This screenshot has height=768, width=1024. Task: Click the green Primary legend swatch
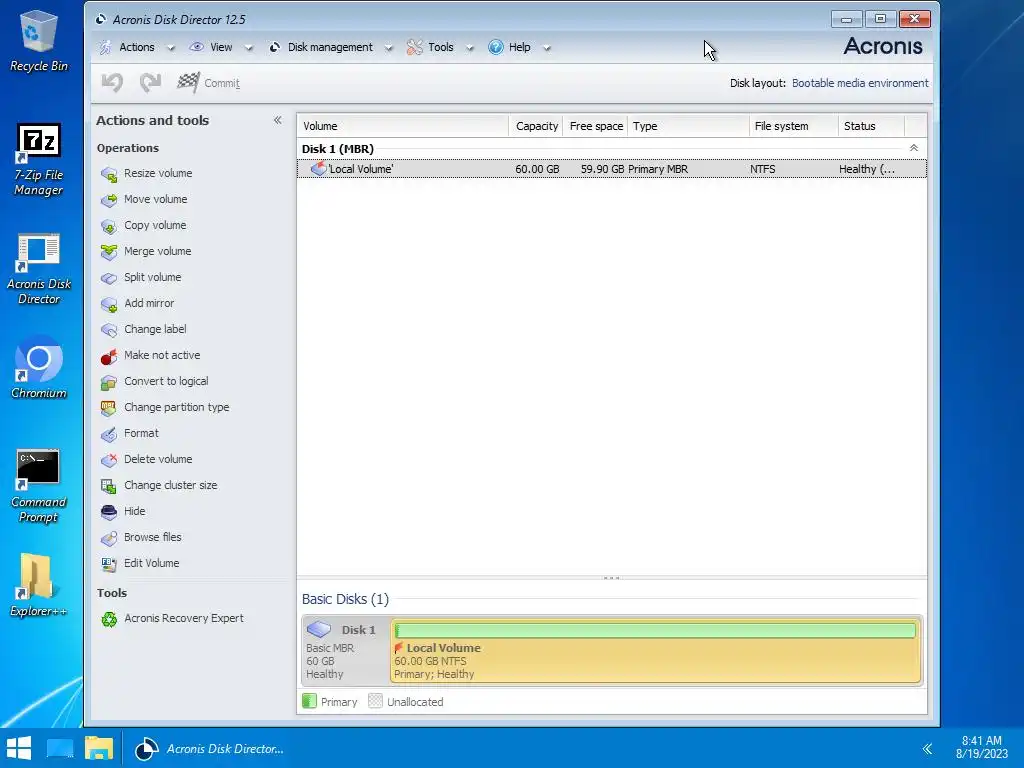(x=309, y=701)
